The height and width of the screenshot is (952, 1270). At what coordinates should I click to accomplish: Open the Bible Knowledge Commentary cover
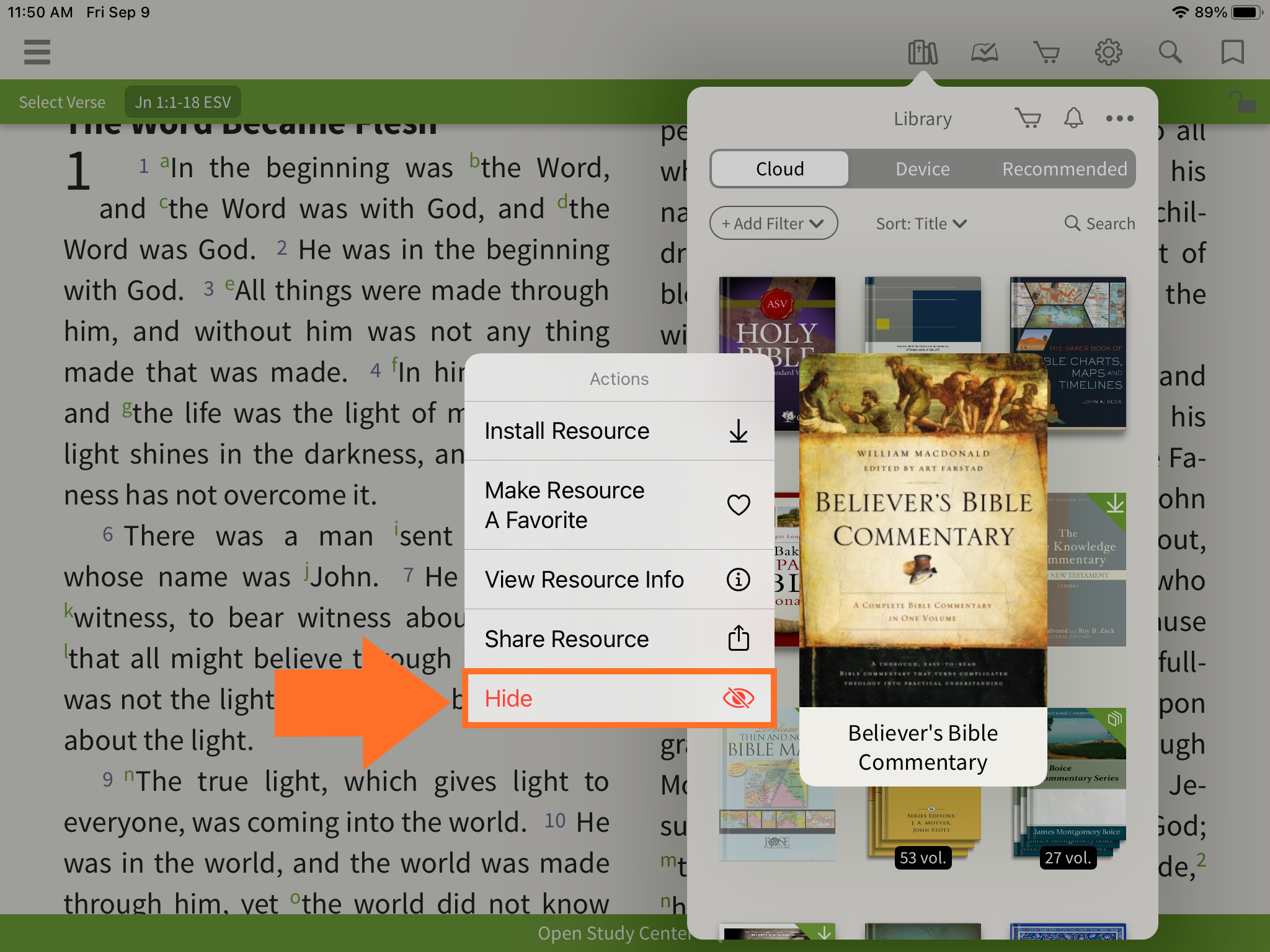[1086, 569]
